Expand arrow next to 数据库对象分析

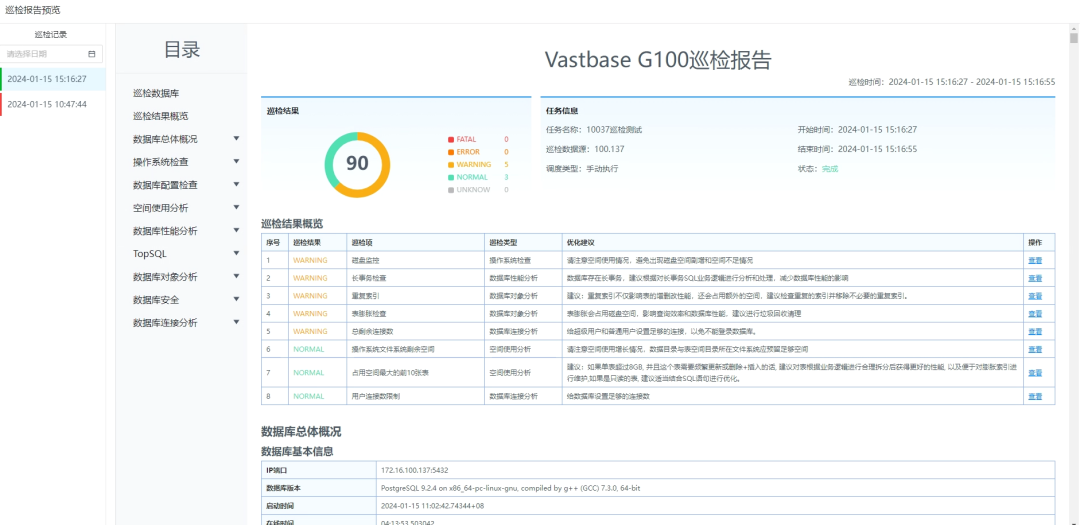[x=236, y=276]
